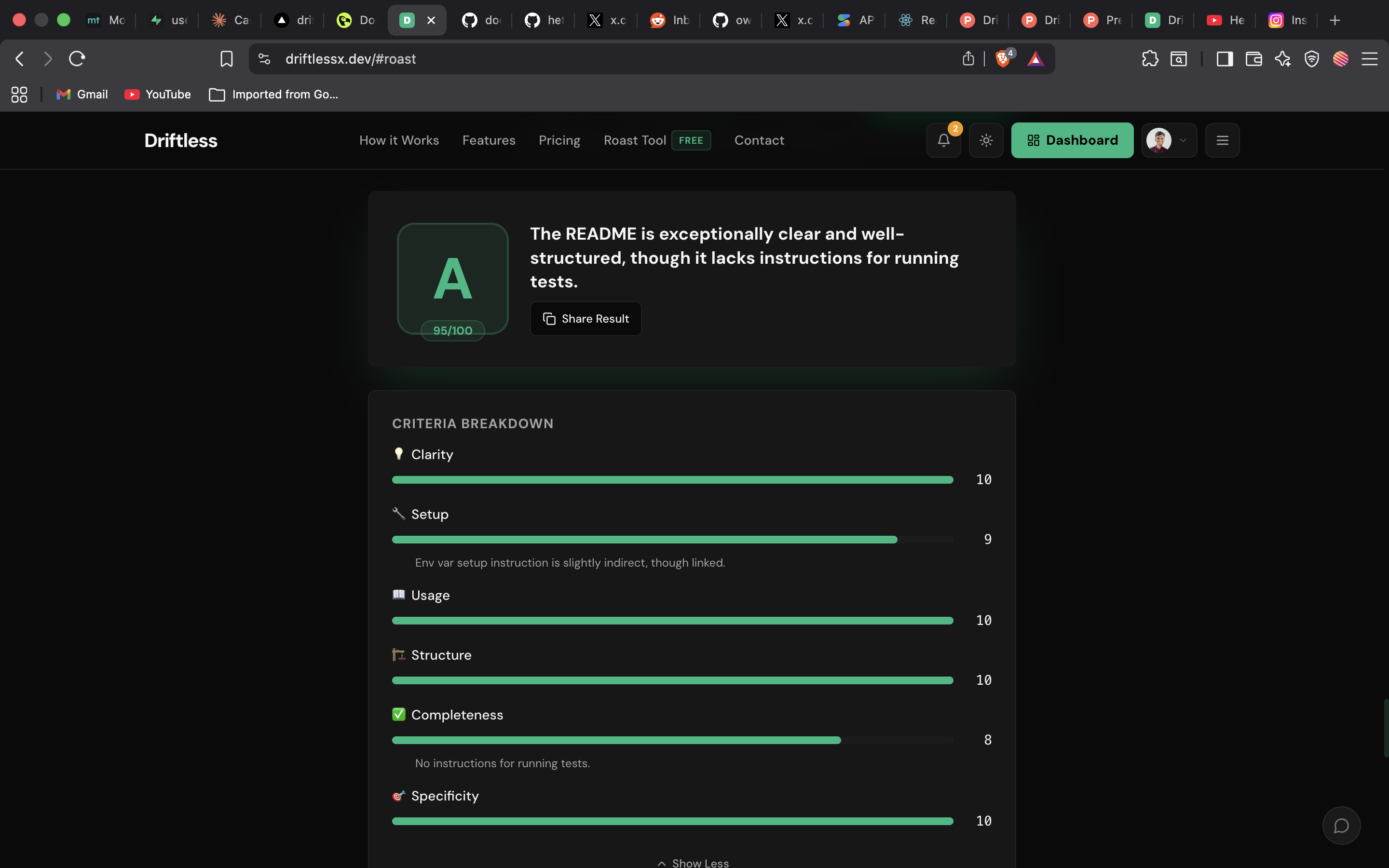Click the Completeness score progress bar

coord(672,741)
